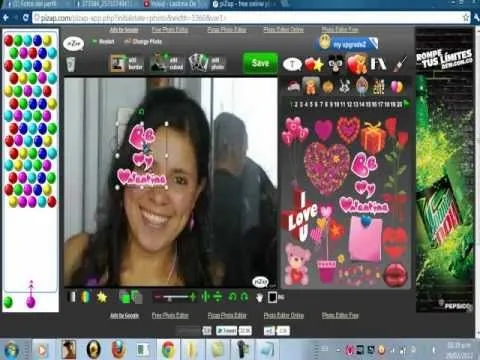Add the pink teddy bear sticker
Screen dimensions: 480x360
pos(298,263)
